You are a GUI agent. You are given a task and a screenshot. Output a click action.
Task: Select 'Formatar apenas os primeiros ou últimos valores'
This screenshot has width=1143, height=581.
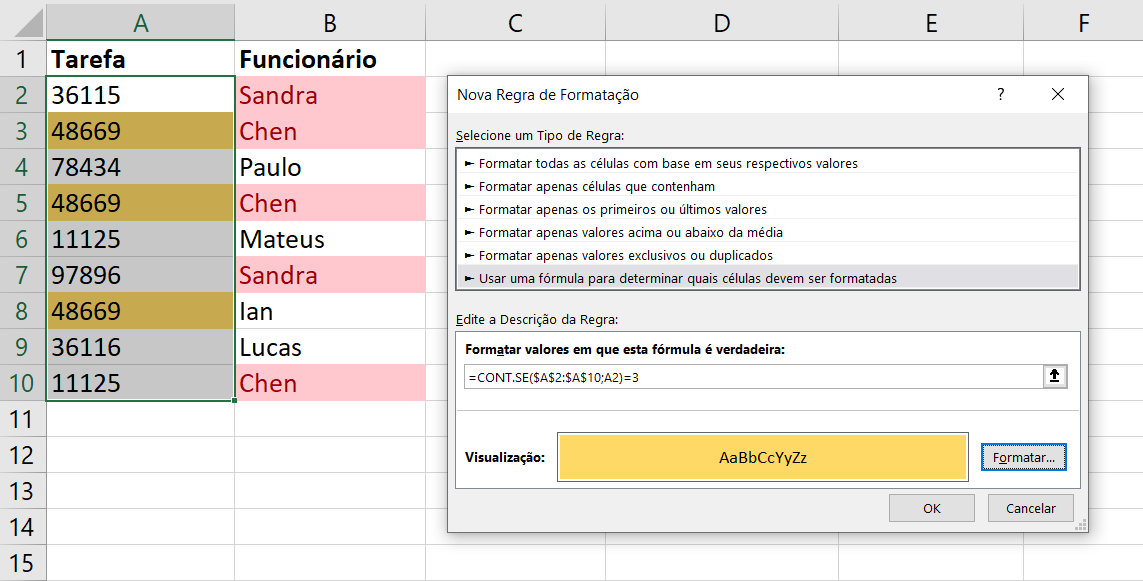pos(767,209)
